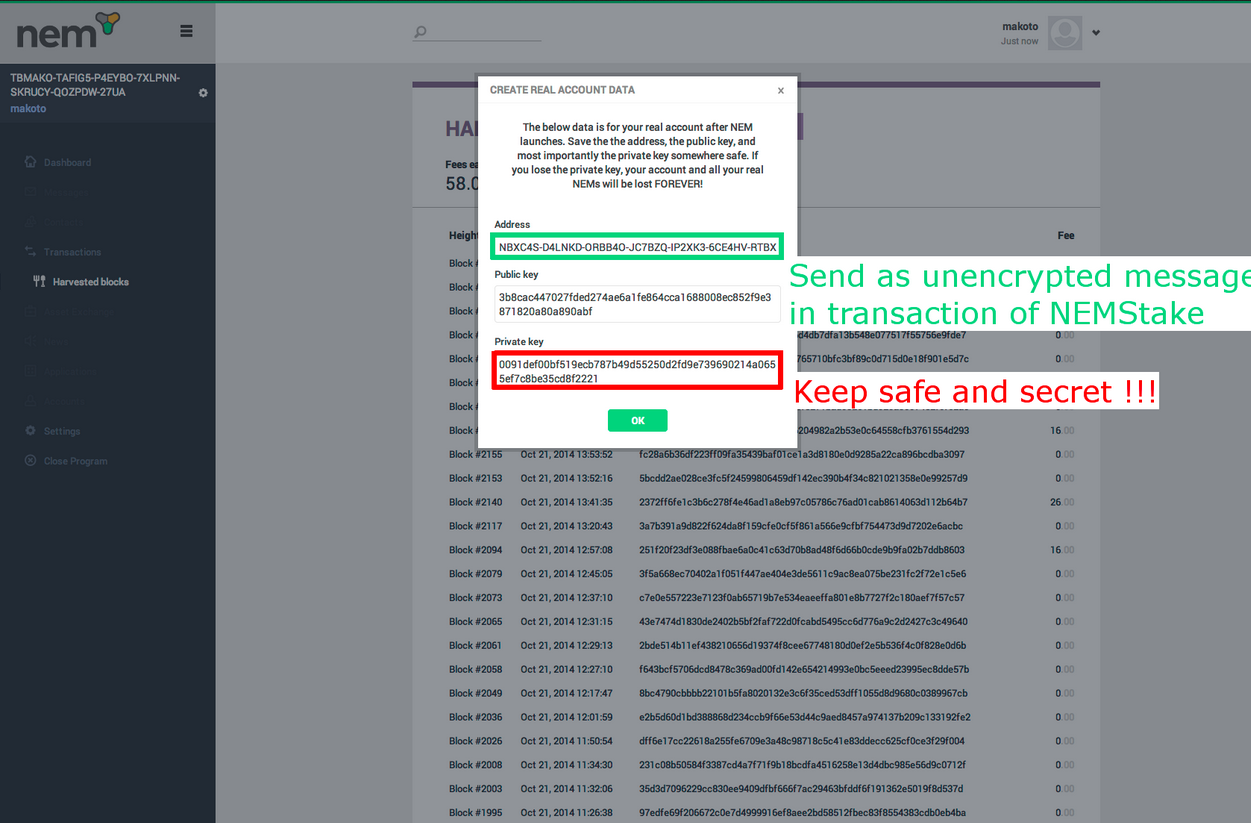The image size is (1251, 823).
Task: Open the Asset Exchange icon
Action: [30, 312]
